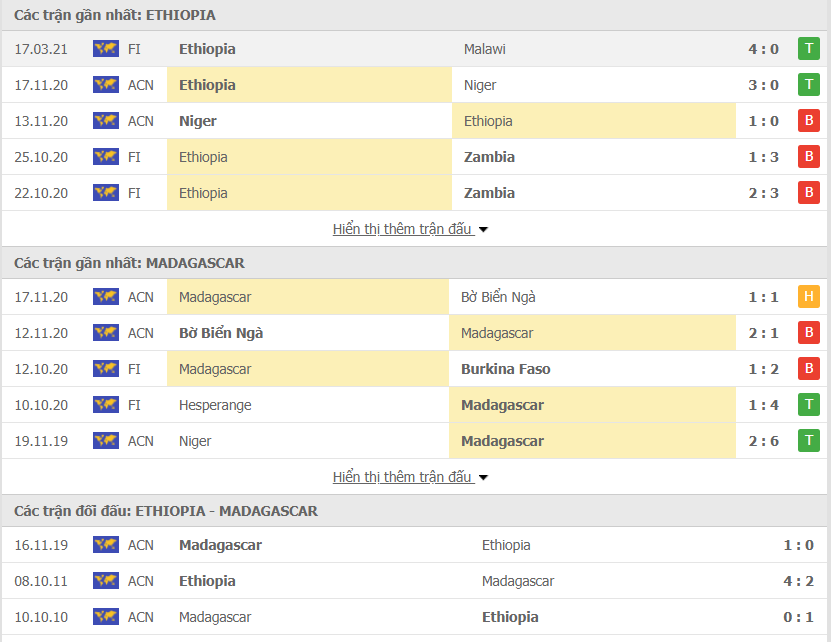The image size is (831, 642).
Task: Select the ACN flag icon beside Ethiopia vs Niger
Action: [105, 84]
